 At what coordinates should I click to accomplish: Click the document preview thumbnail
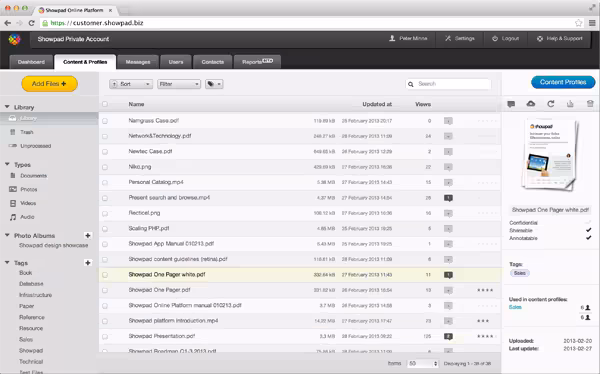pyautogui.click(x=550, y=155)
